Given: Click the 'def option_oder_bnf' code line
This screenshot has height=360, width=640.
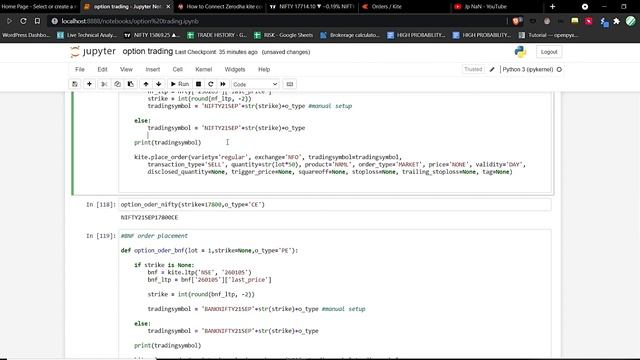Looking at the screenshot, I should point(209,251).
